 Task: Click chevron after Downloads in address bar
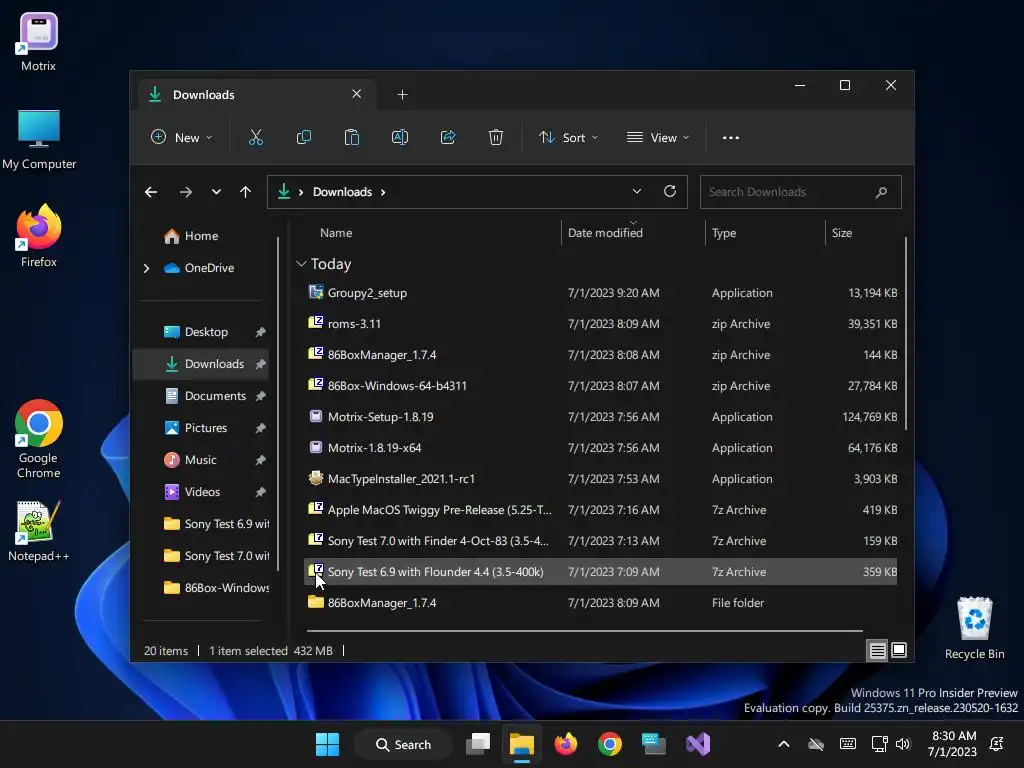(383, 192)
